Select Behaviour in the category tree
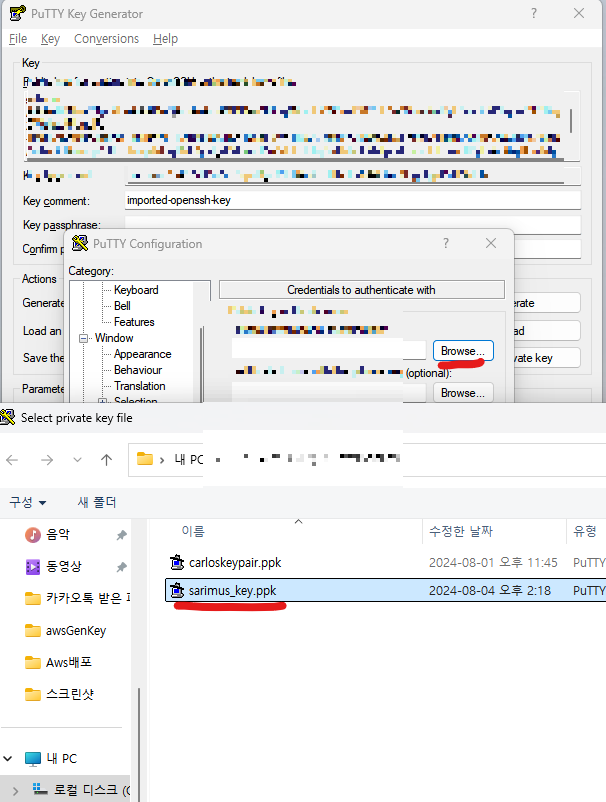 coord(138,370)
